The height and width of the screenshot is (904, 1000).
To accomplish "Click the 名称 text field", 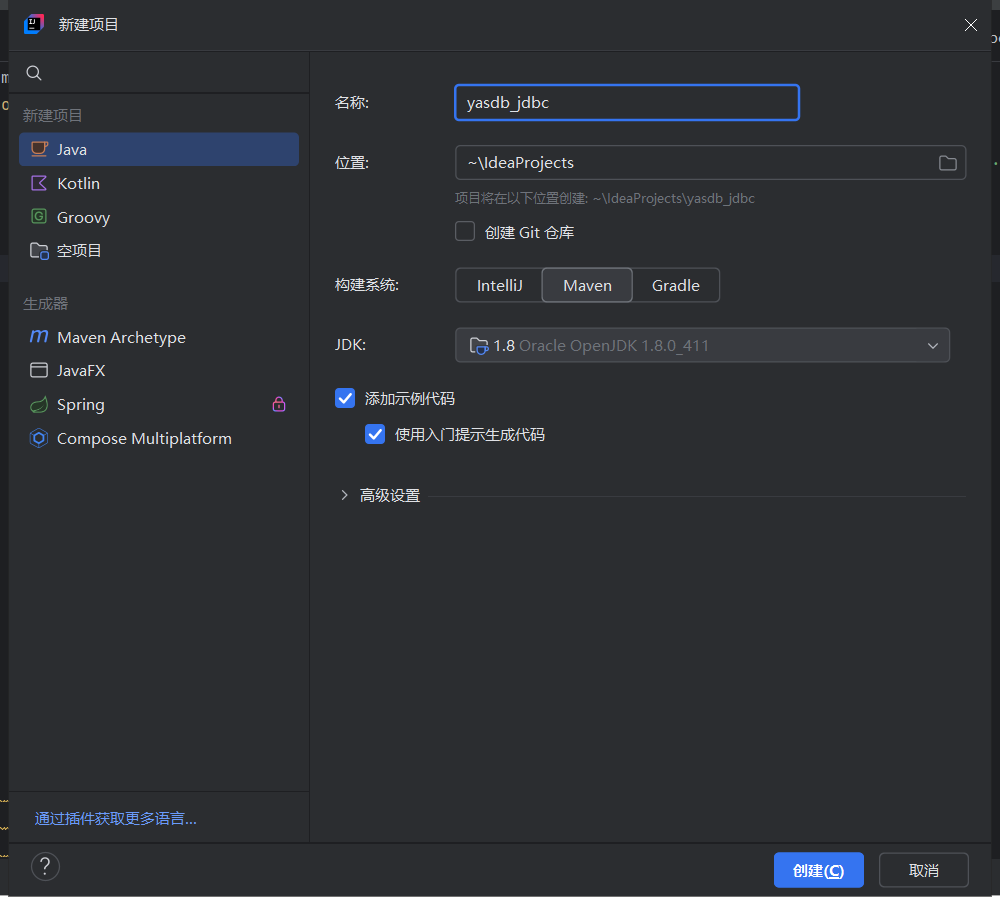I will point(626,102).
